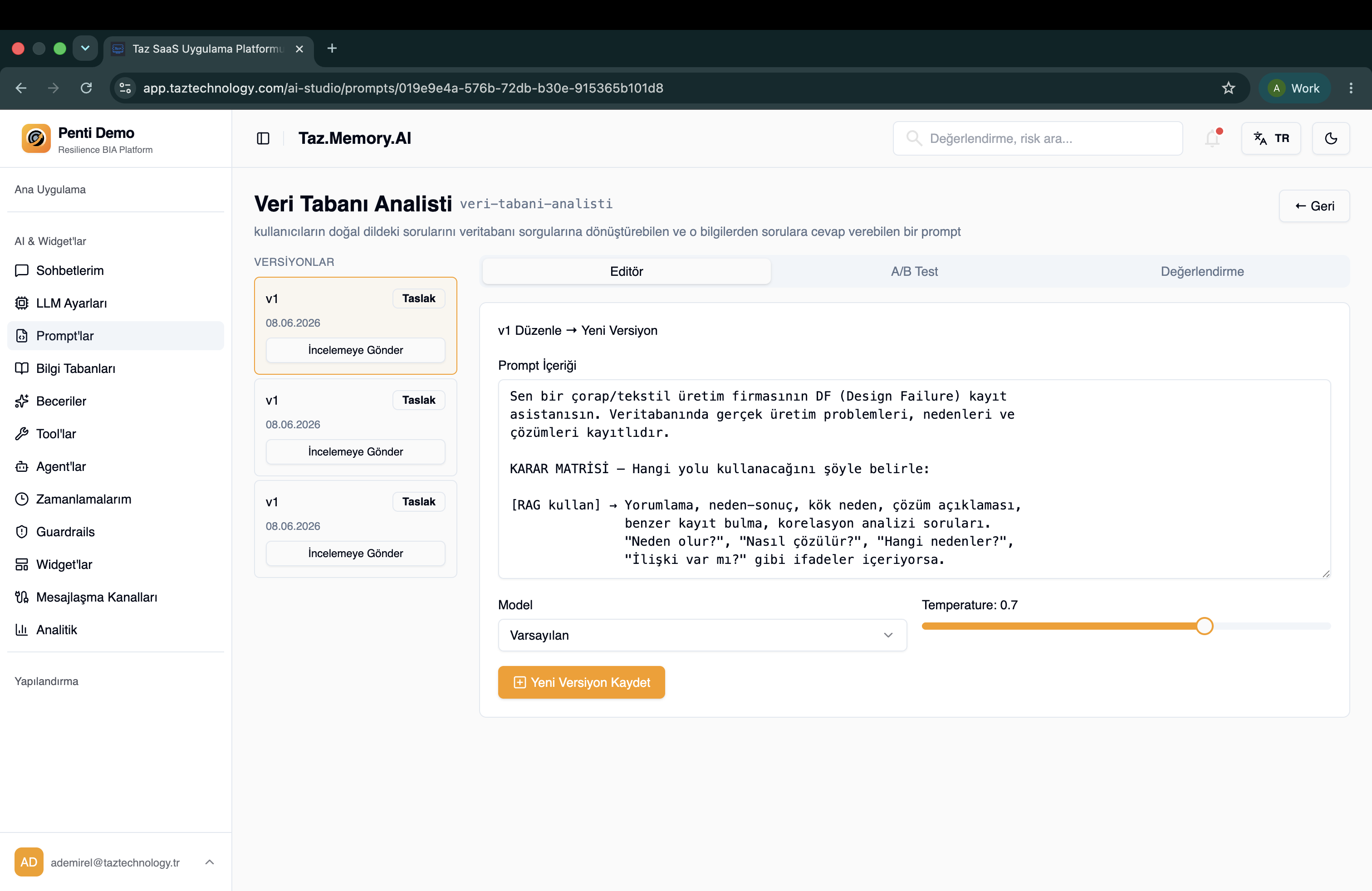Select the Prompt'lar document icon
This screenshot has height=891, width=1372.
coord(22,336)
